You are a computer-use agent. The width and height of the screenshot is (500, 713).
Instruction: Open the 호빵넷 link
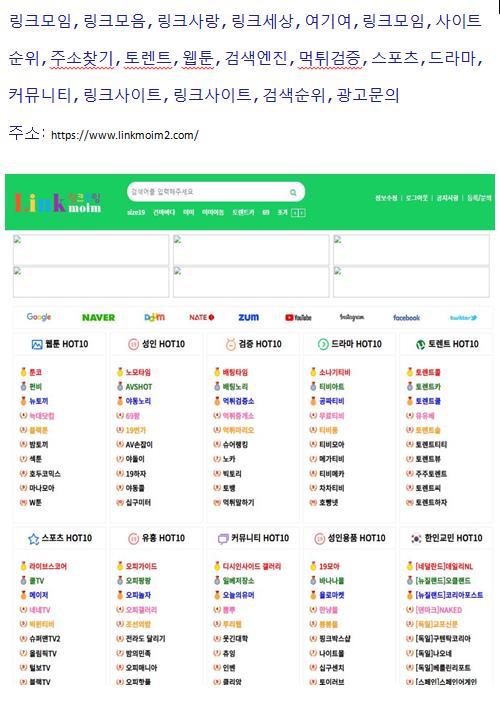pos(329,503)
